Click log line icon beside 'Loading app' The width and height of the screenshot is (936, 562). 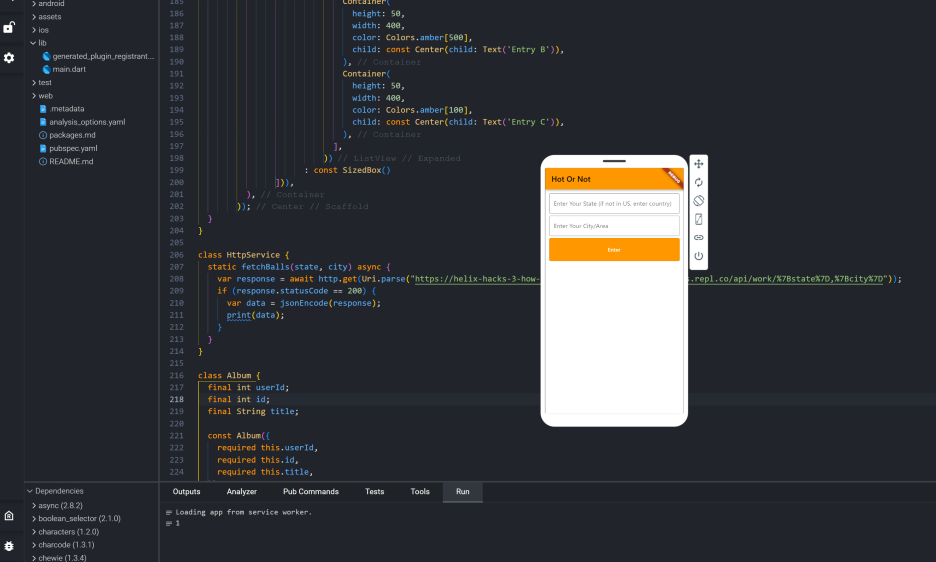[x=169, y=512]
